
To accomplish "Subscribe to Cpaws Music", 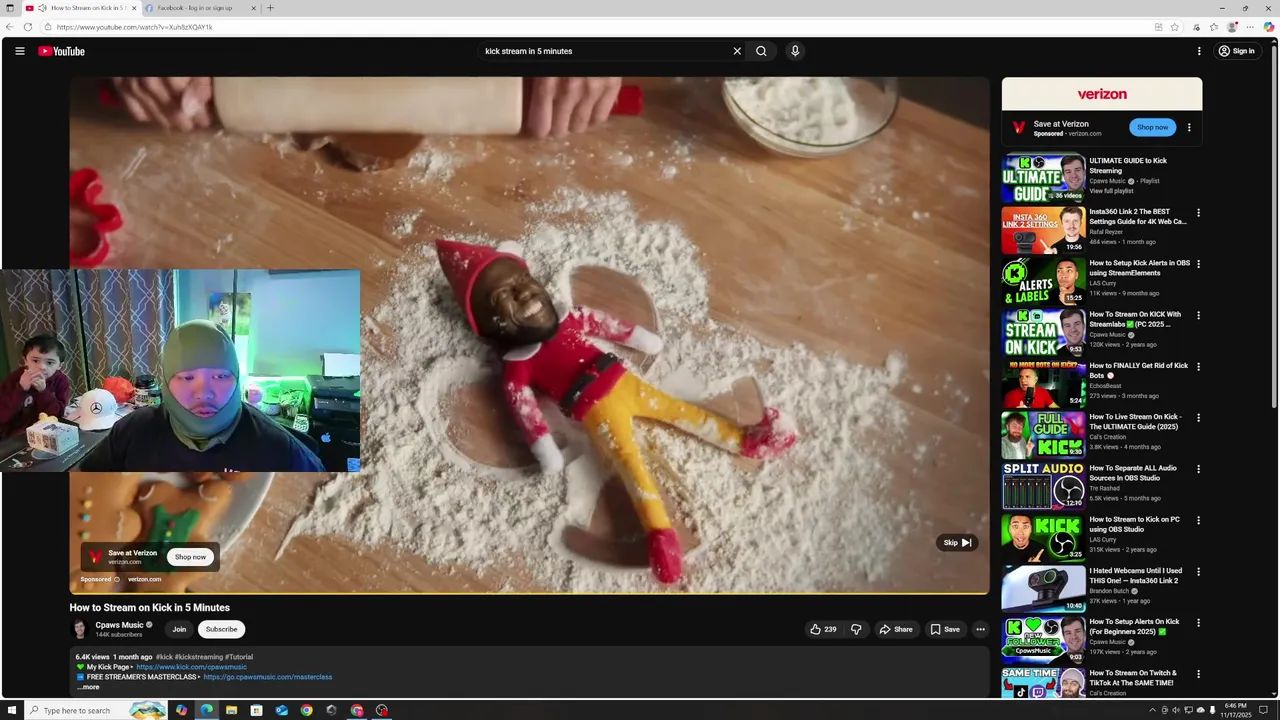I will click(222, 629).
